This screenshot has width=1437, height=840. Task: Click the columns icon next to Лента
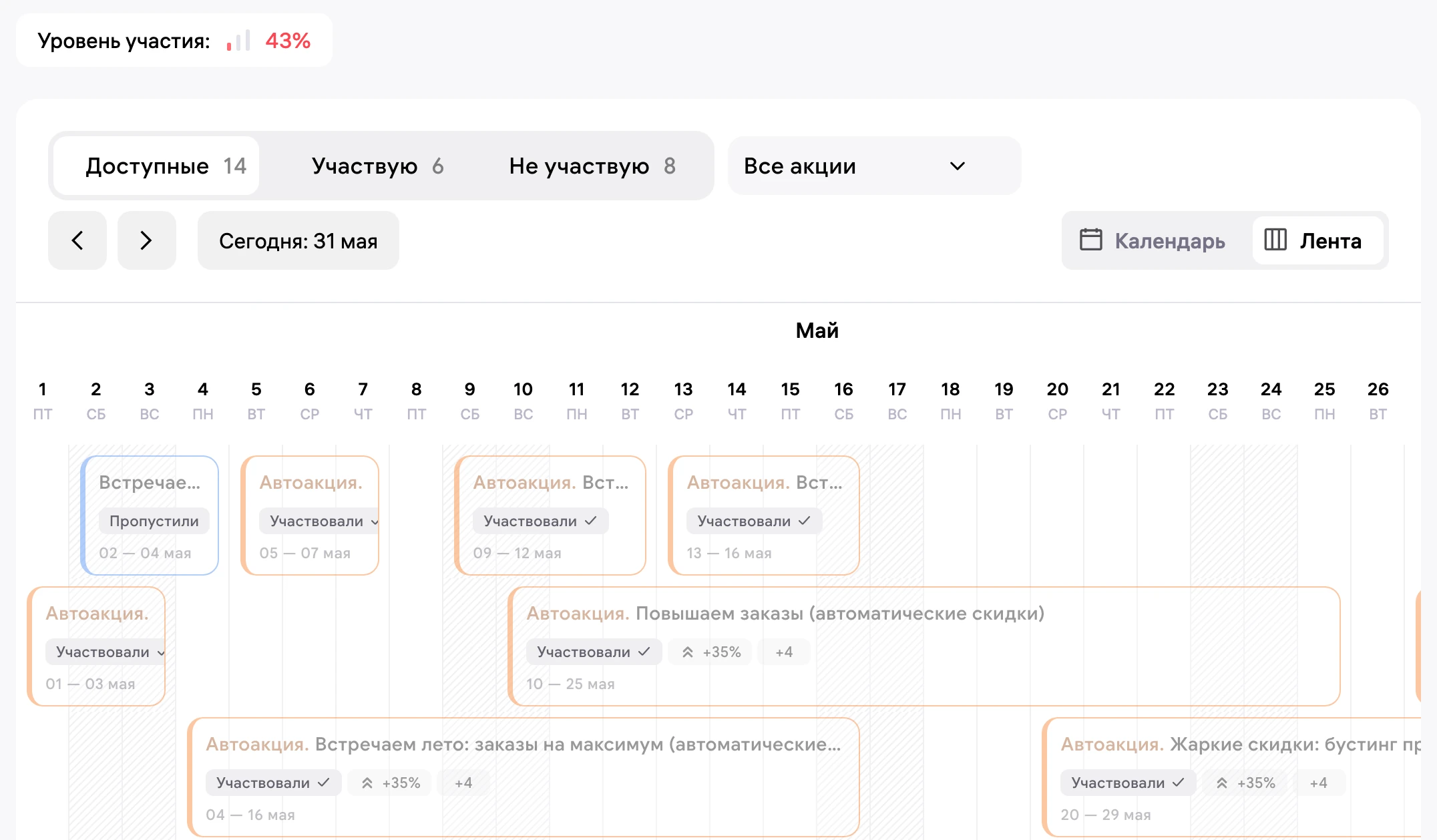pos(1275,240)
